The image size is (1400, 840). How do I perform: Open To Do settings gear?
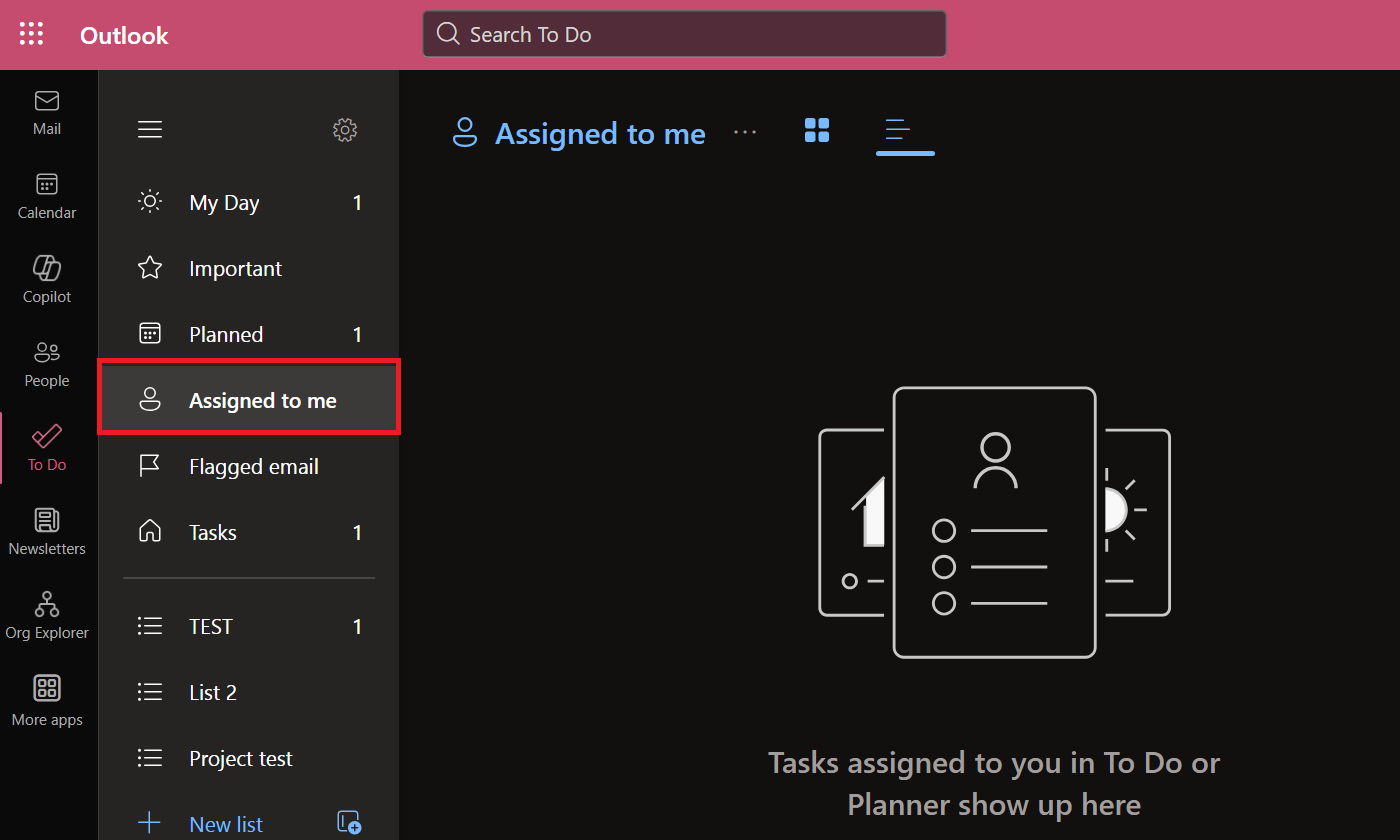point(344,130)
